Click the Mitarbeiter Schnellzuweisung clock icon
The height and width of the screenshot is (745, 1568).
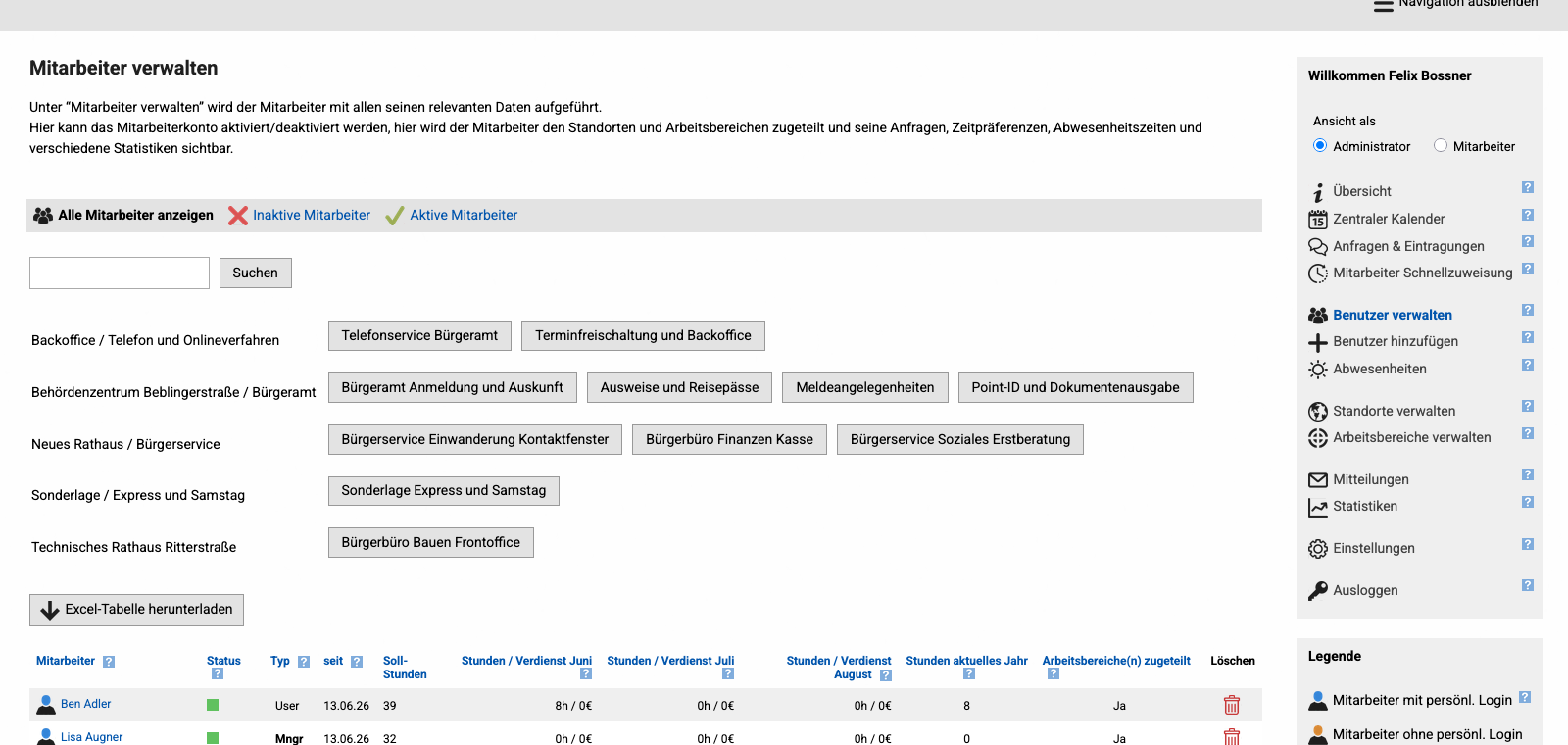tap(1318, 273)
